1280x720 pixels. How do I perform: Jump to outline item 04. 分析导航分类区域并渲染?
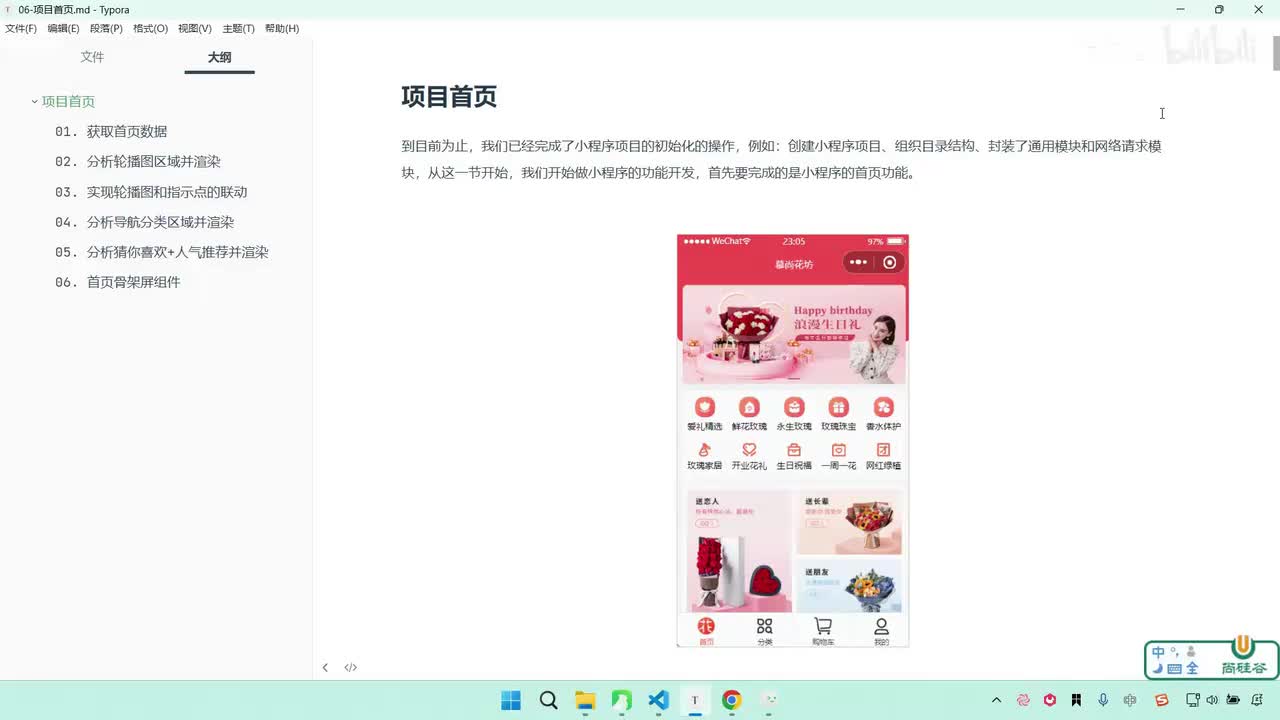[x=145, y=222]
